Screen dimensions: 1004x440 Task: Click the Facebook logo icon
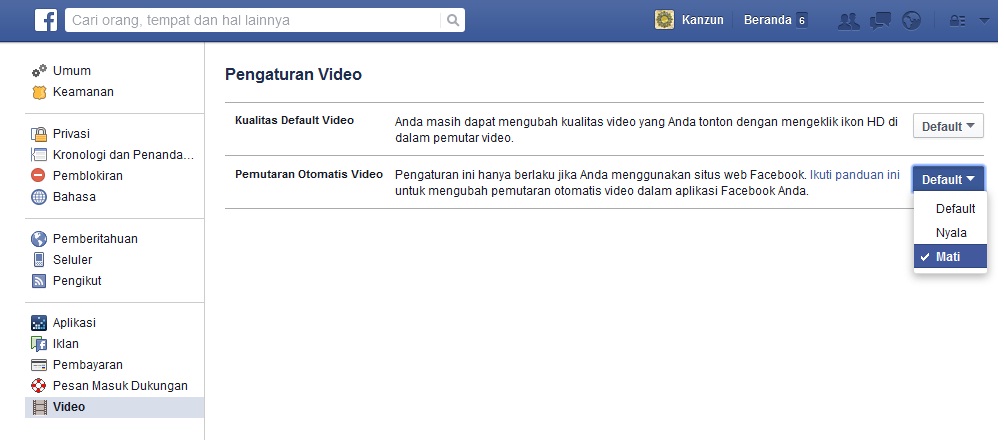coord(45,20)
